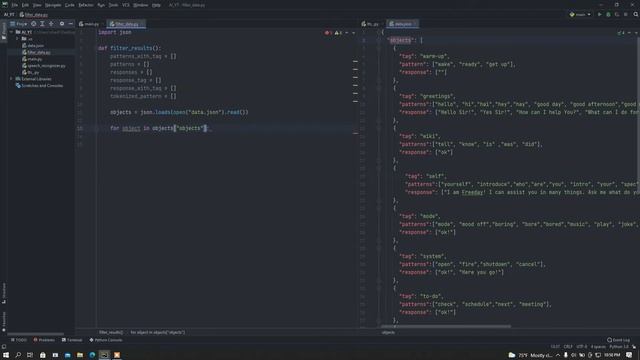
Task: Hide the Project tool window minus icon
Action: [71, 24]
